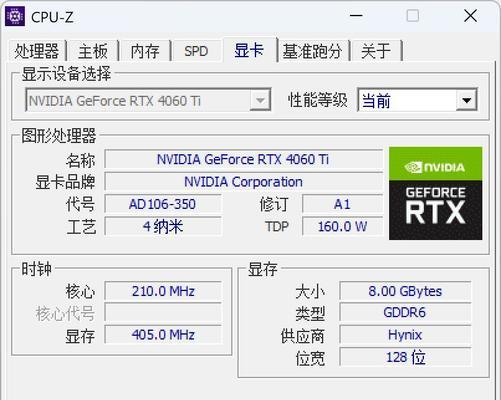
Task: Switch to the 关于 tab
Action: 376,51
